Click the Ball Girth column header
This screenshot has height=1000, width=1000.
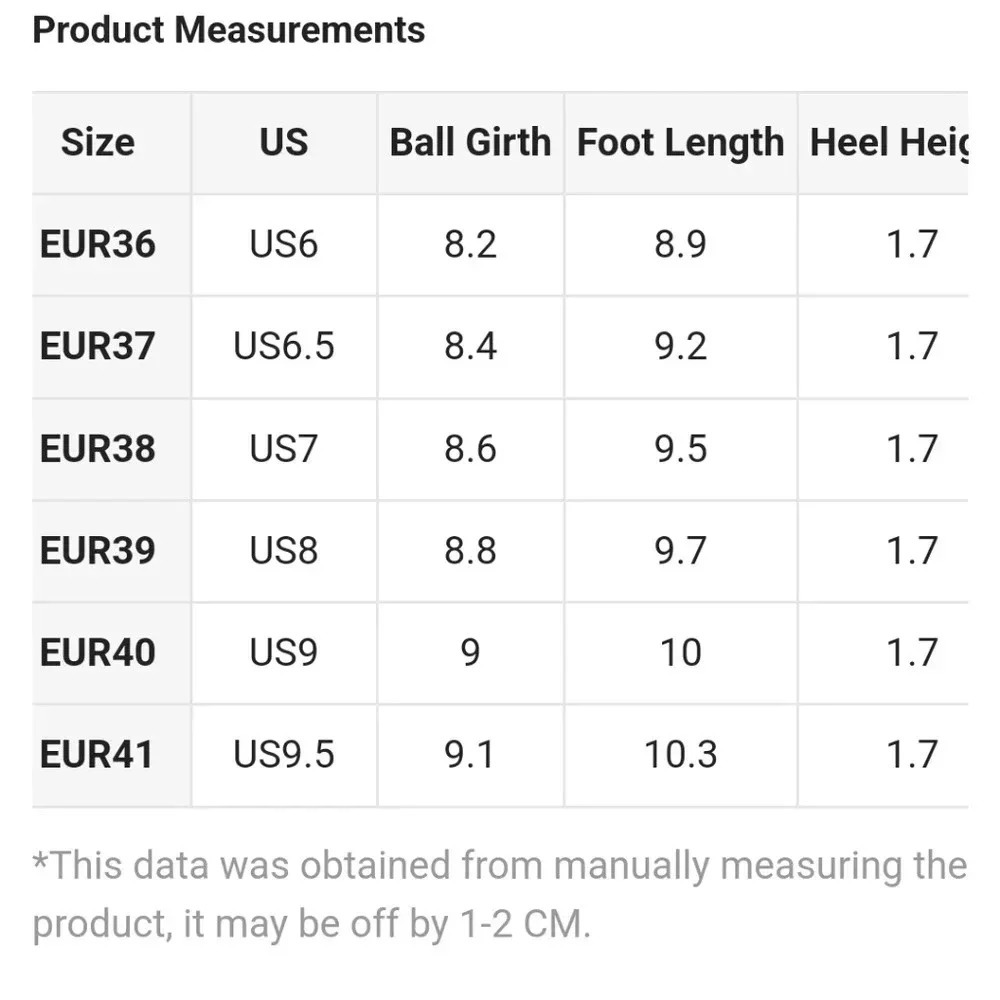pos(470,142)
